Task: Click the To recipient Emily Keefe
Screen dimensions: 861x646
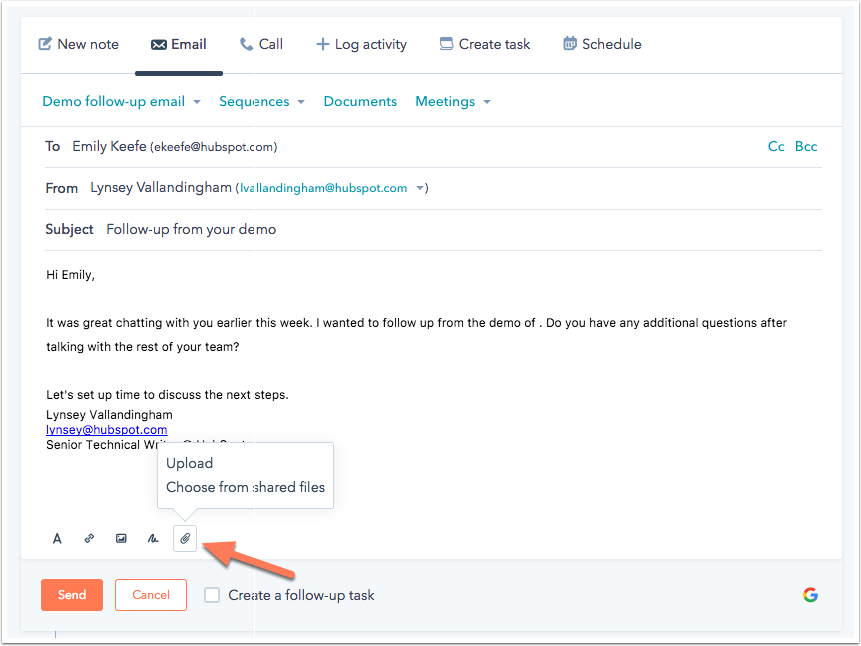Action: coord(175,147)
